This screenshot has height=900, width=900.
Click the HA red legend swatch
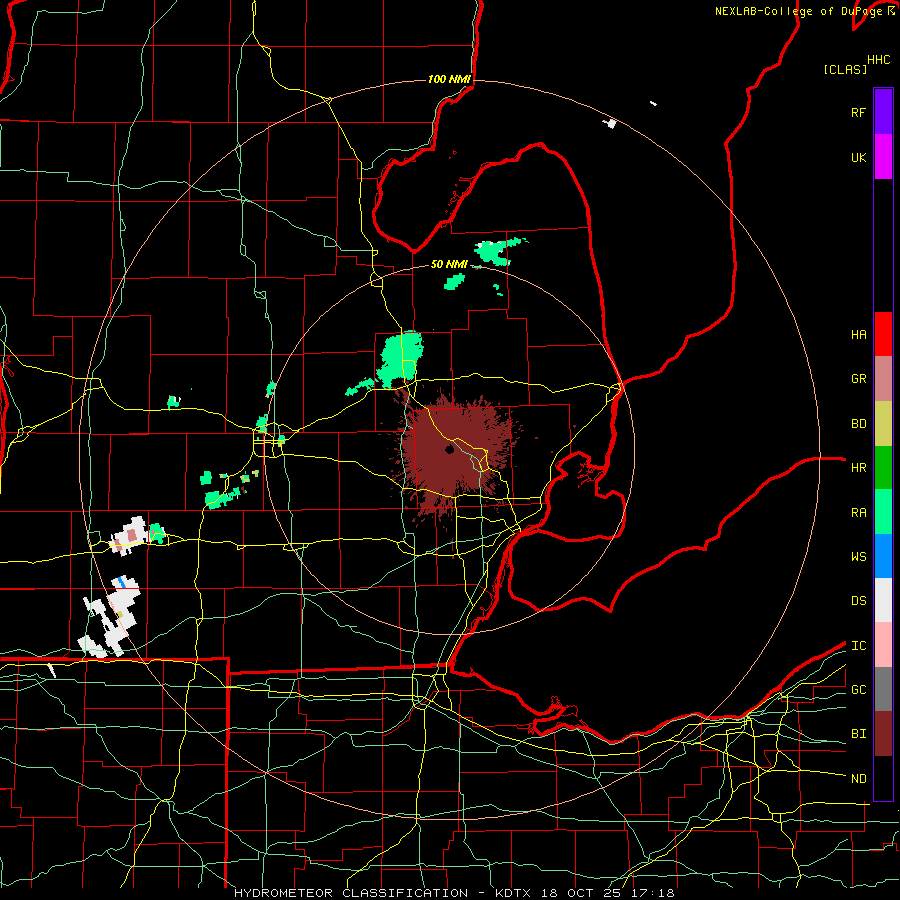point(883,334)
